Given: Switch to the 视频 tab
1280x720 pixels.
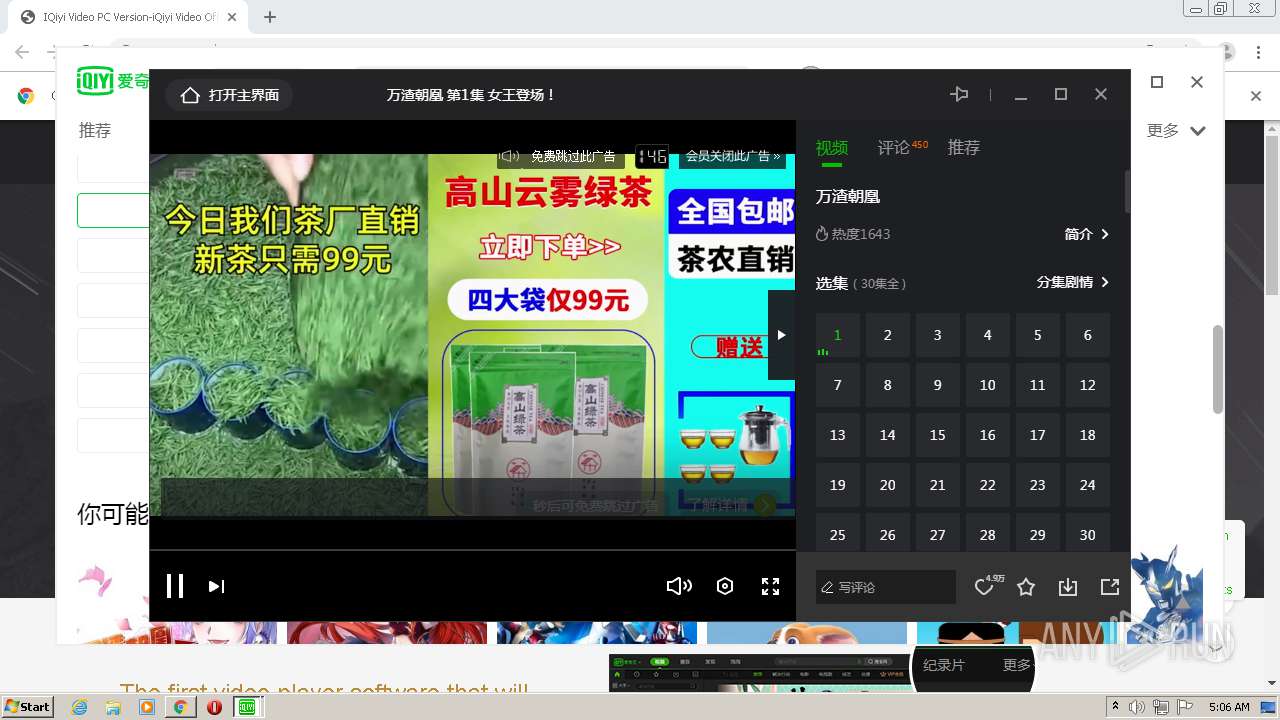Looking at the screenshot, I should click(832, 148).
